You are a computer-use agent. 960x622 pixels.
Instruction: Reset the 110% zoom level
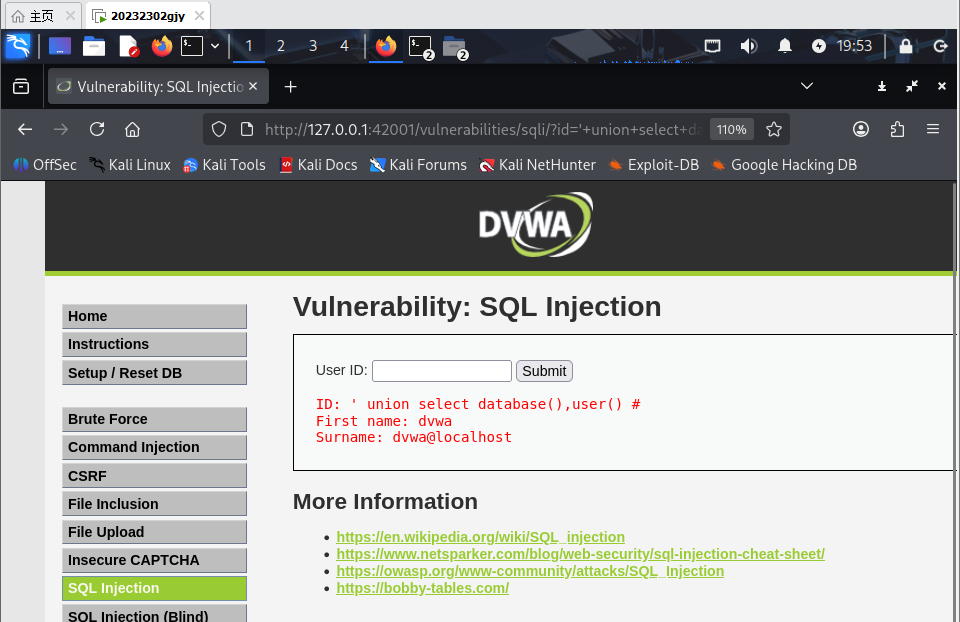pyautogui.click(x=732, y=130)
